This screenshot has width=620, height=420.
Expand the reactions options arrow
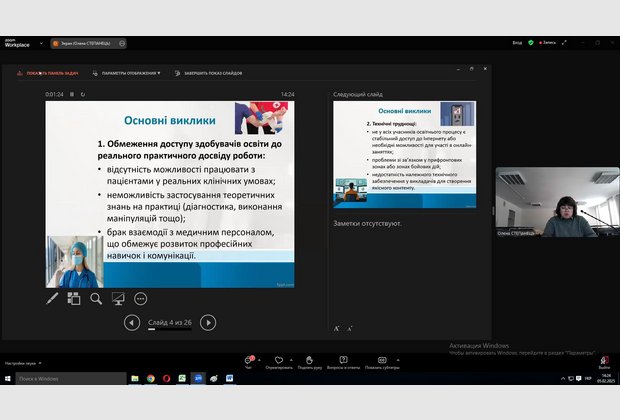[x=289, y=357]
